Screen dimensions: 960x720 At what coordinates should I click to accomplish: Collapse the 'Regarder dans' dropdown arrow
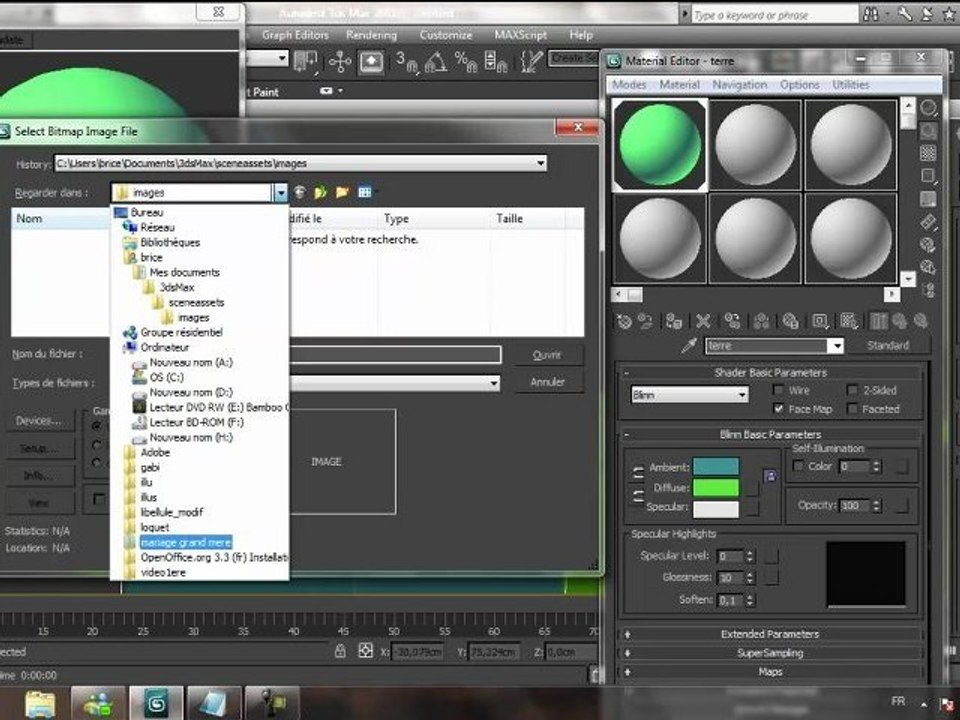280,193
